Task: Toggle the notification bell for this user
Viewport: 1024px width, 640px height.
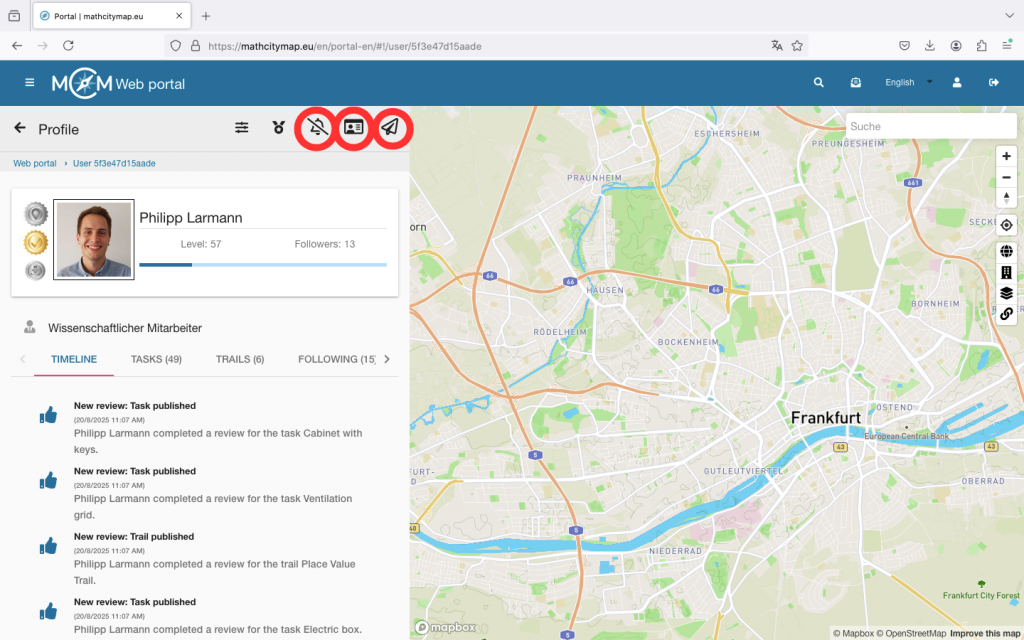Action: pos(317,128)
